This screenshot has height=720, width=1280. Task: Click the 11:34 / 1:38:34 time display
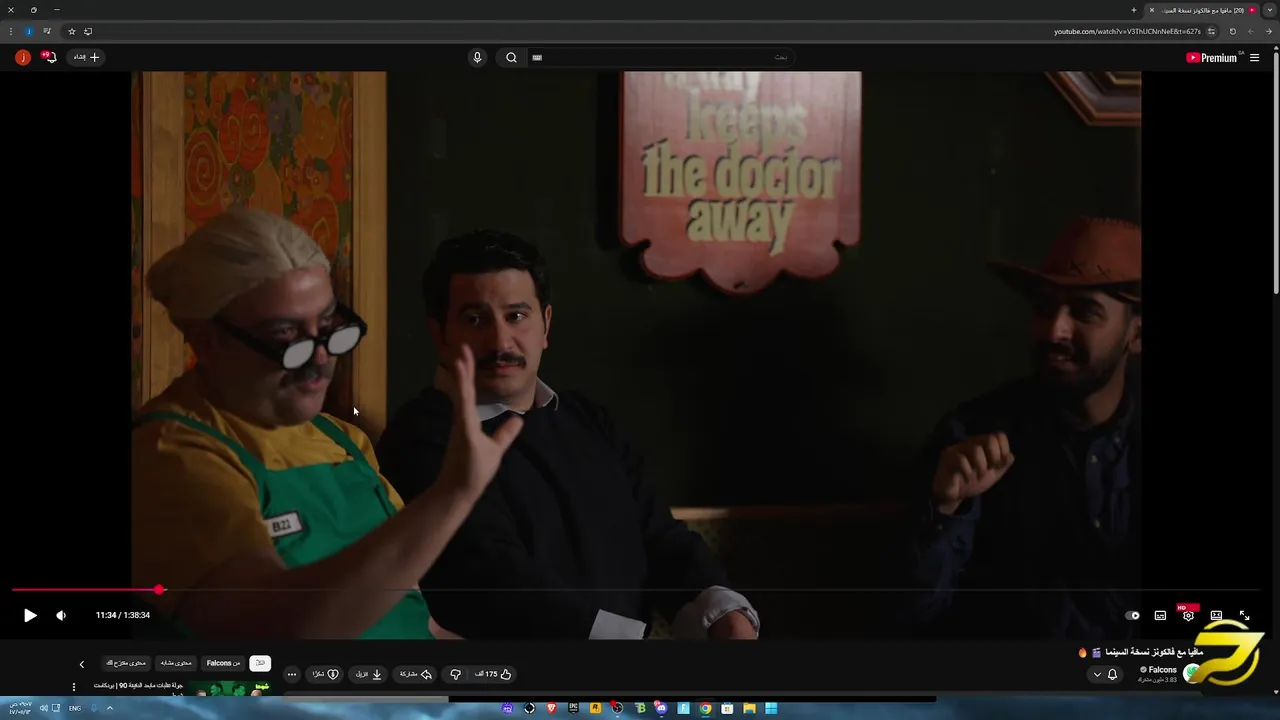(123, 615)
